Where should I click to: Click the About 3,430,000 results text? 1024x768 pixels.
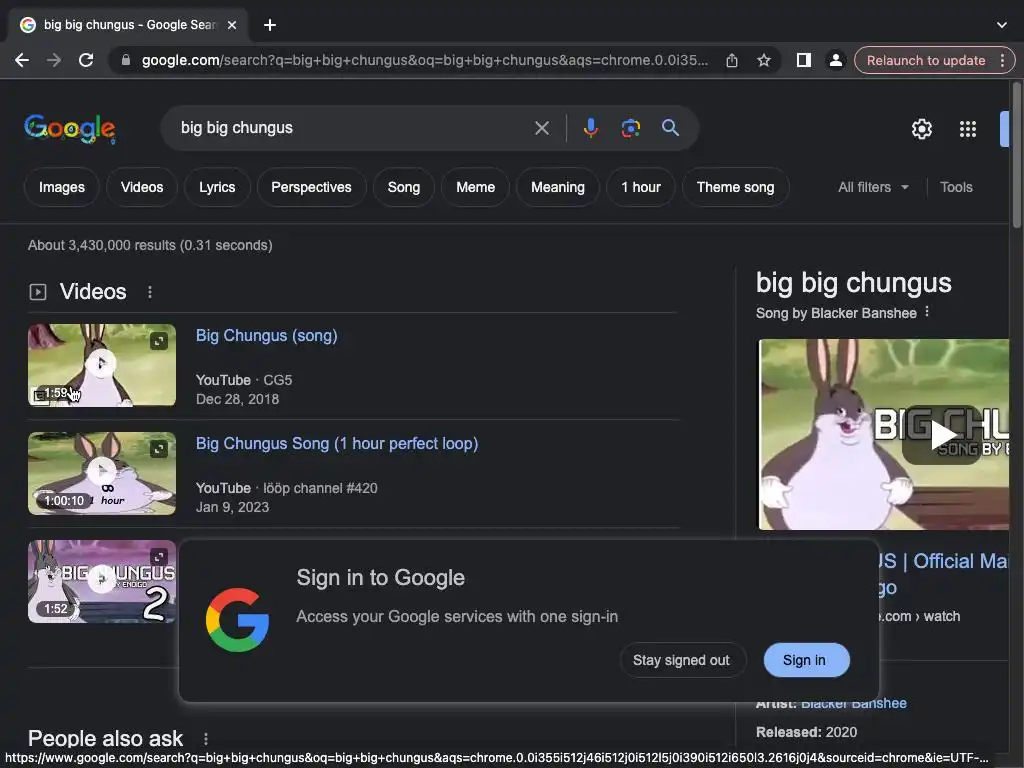point(150,246)
